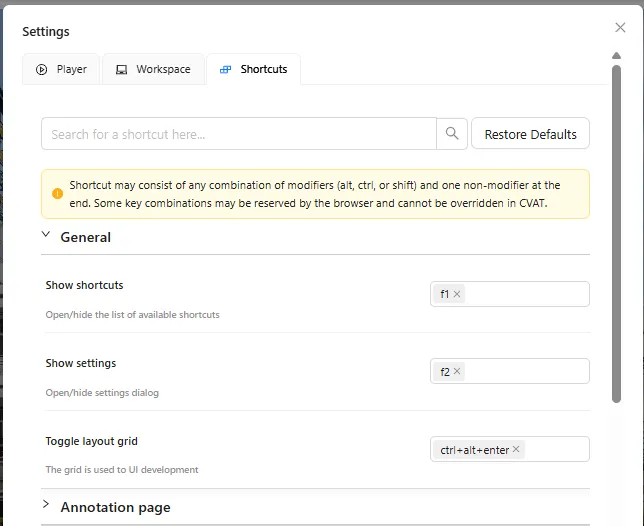Remove the f1 shortcut tag
The image size is (644, 526).
[x=457, y=294]
